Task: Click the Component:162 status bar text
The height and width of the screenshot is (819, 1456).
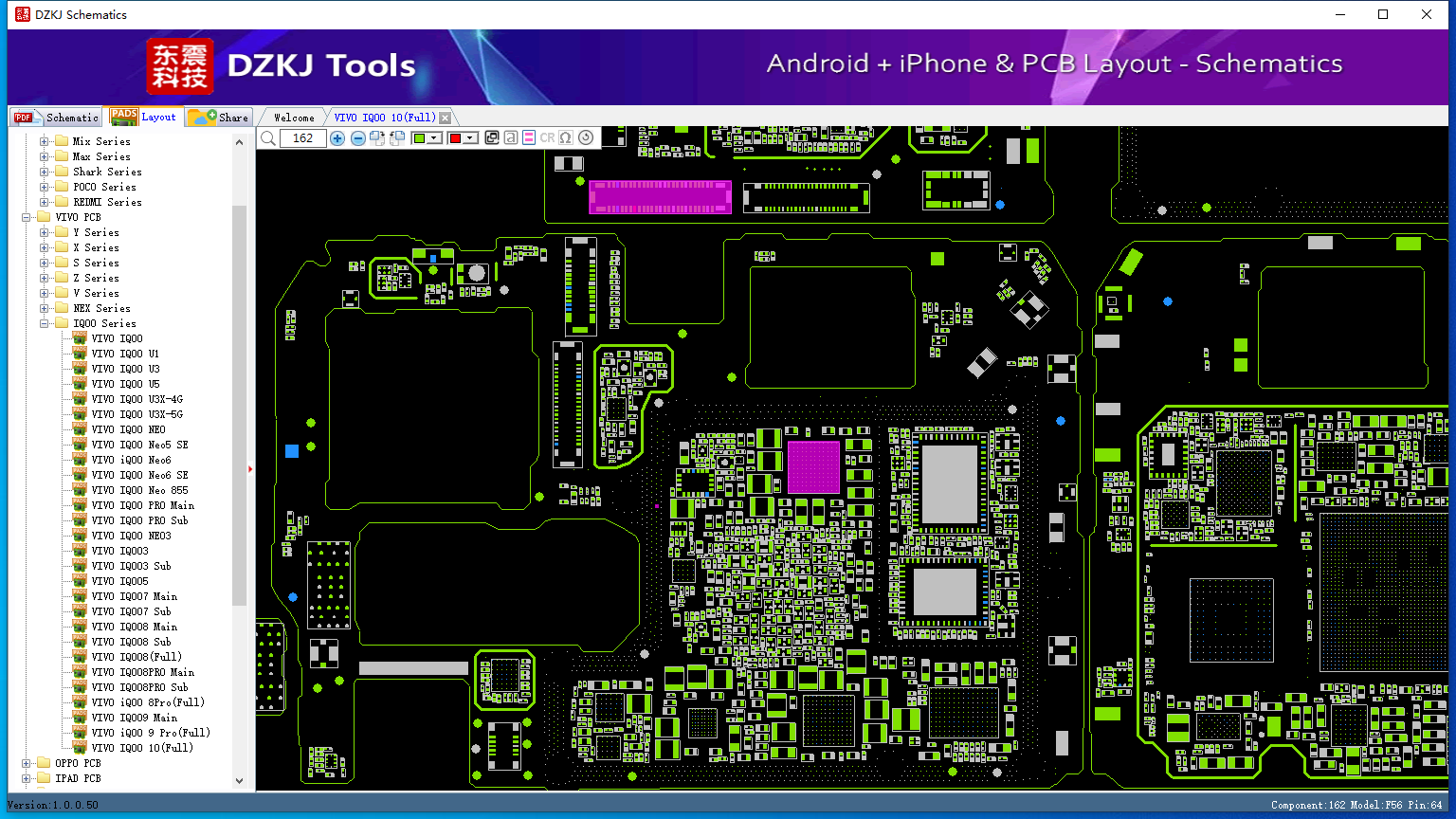Action: tap(1308, 806)
